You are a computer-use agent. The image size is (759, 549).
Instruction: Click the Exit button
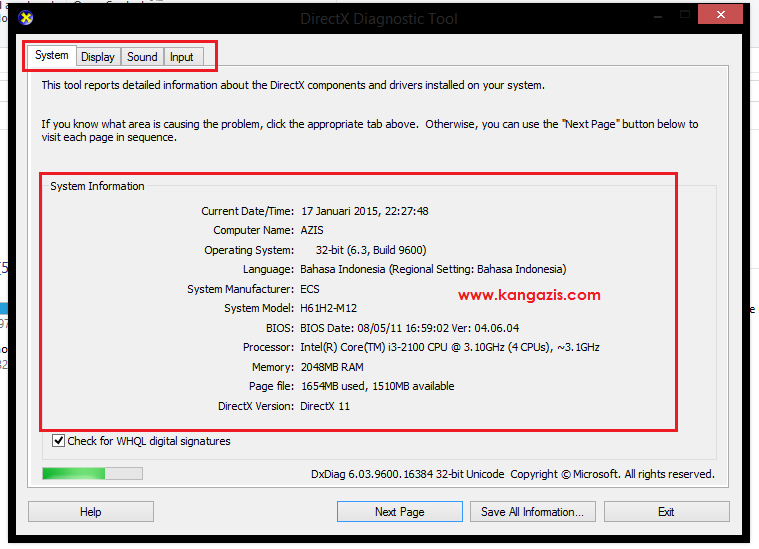pyautogui.click(x=667, y=512)
